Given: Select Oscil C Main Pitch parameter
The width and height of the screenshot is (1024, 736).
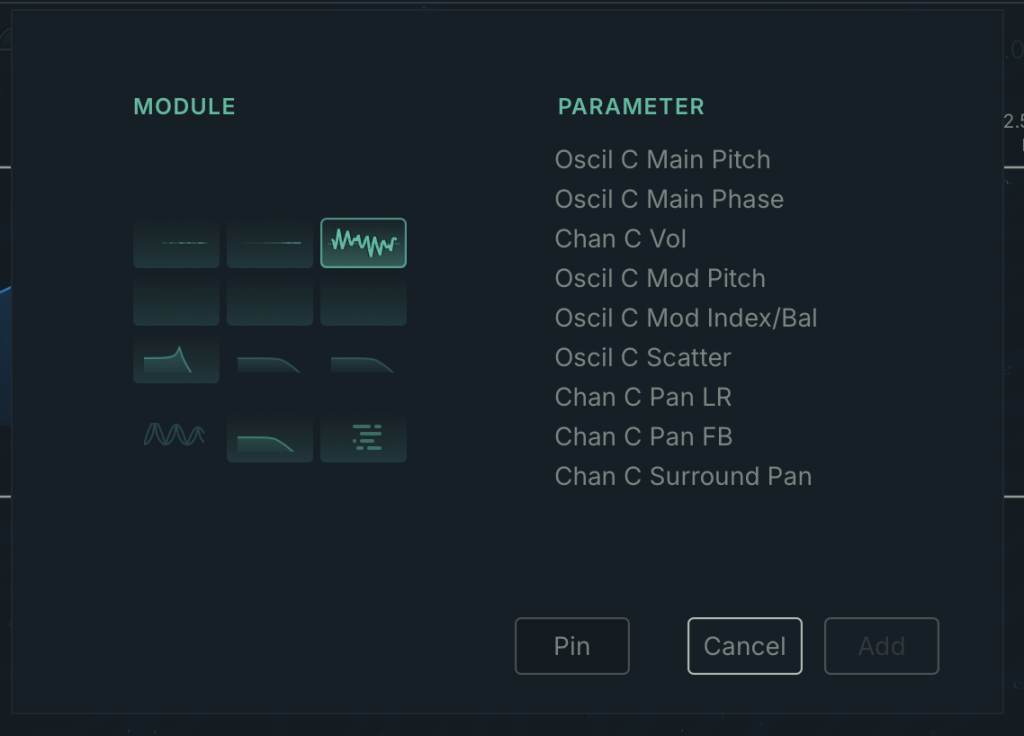Looking at the screenshot, I should pyautogui.click(x=662, y=160).
